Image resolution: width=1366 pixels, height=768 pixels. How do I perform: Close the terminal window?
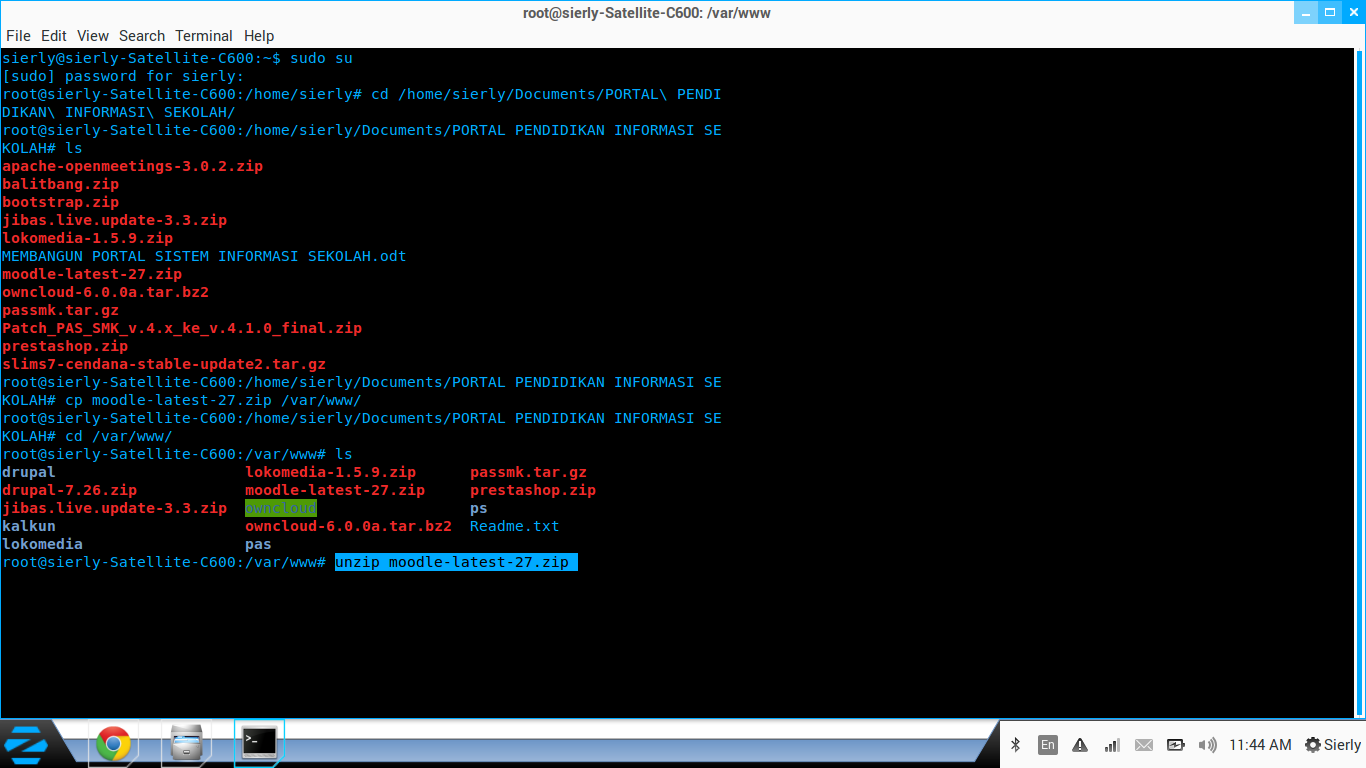pyautogui.click(x=1353, y=12)
